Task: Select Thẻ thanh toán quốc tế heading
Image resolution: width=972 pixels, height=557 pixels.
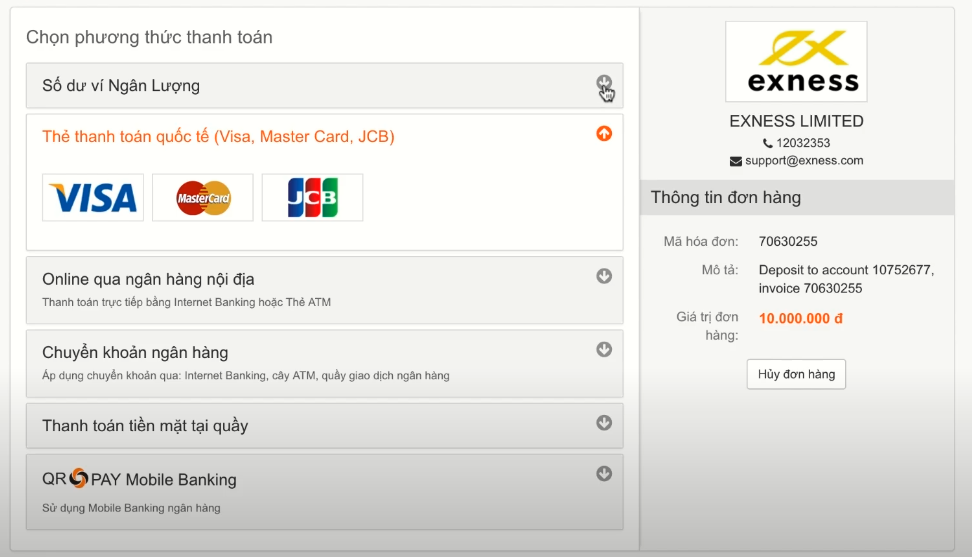Action: [x=218, y=136]
